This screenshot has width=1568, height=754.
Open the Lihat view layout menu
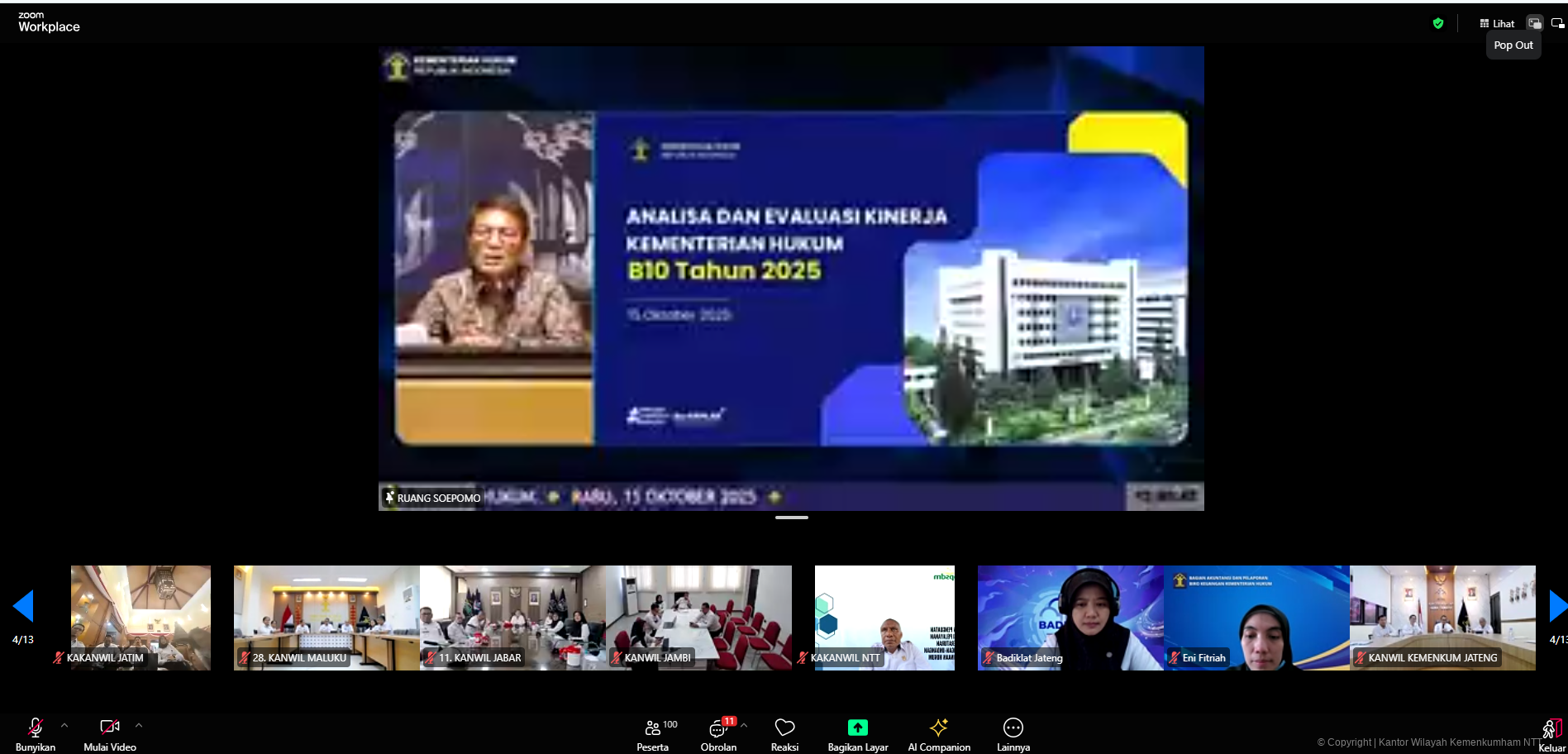point(1497,23)
